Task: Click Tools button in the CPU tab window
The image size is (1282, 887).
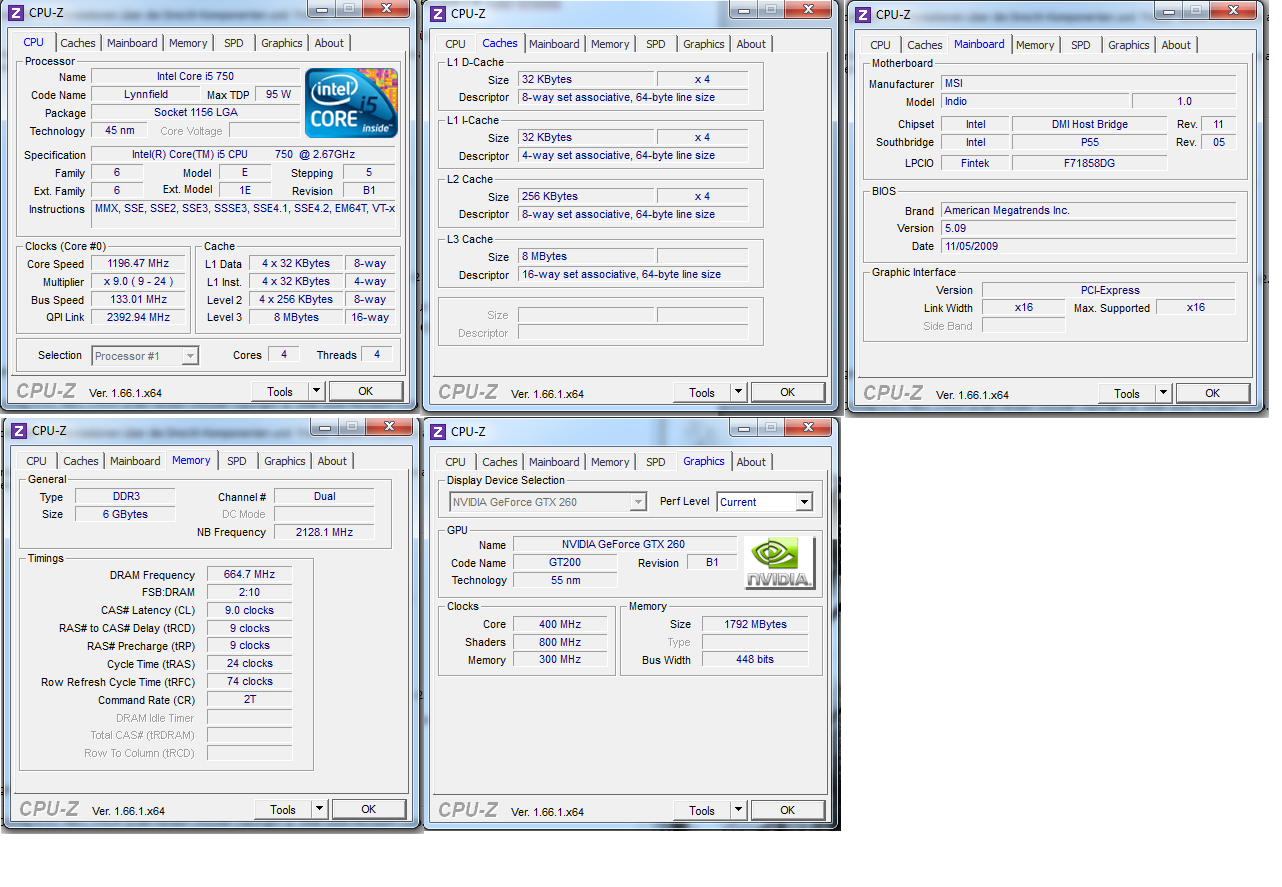Action: pos(280,391)
